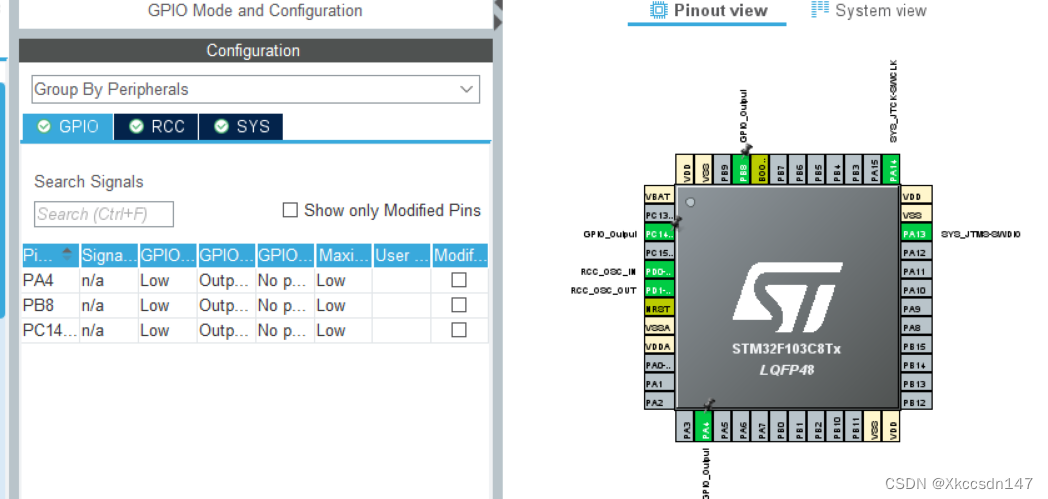This screenshot has width=1048, height=499.
Task: Select the PC14.. row in GPIO table
Action: (255, 330)
